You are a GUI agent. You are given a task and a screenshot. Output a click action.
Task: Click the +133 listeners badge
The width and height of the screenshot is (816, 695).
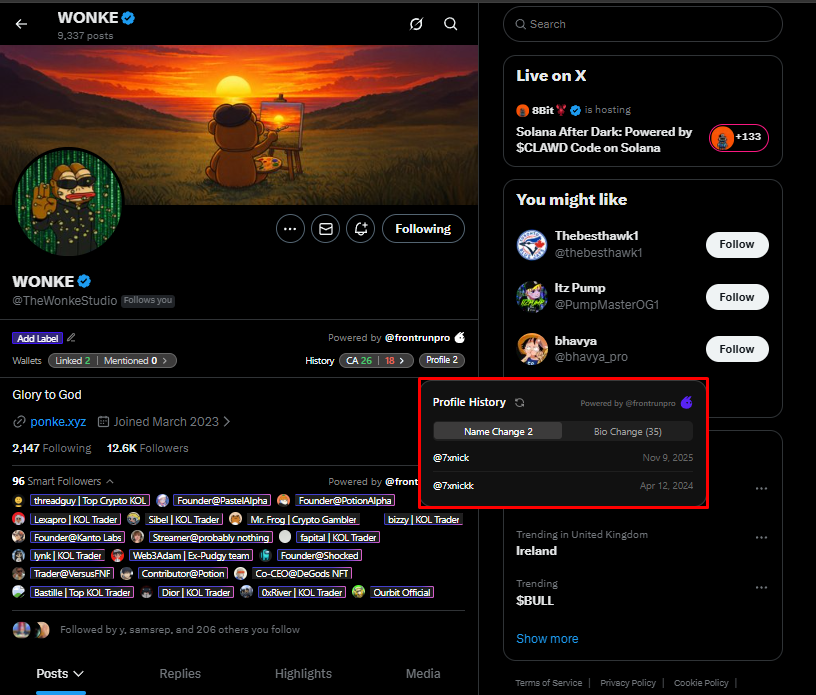click(738, 138)
